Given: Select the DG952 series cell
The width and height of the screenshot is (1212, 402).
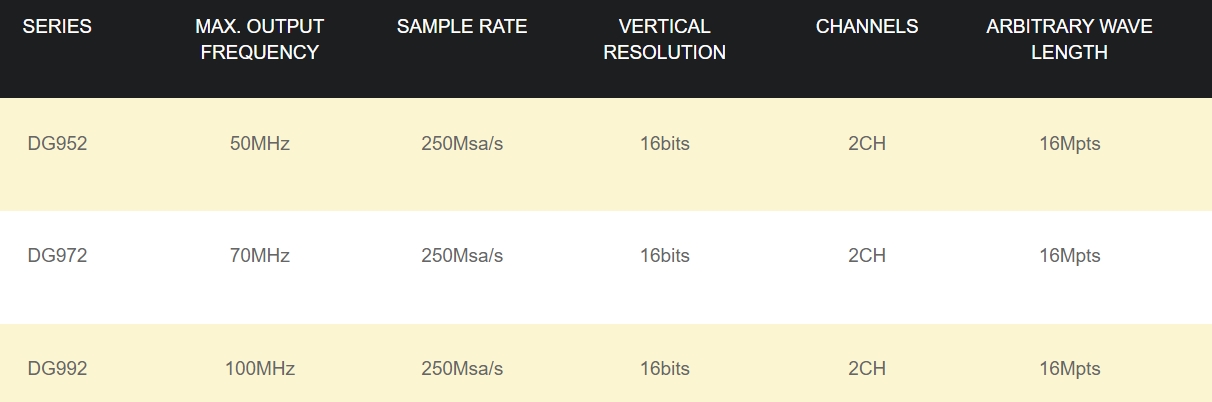Looking at the screenshot, I should [x=58, y=143].
